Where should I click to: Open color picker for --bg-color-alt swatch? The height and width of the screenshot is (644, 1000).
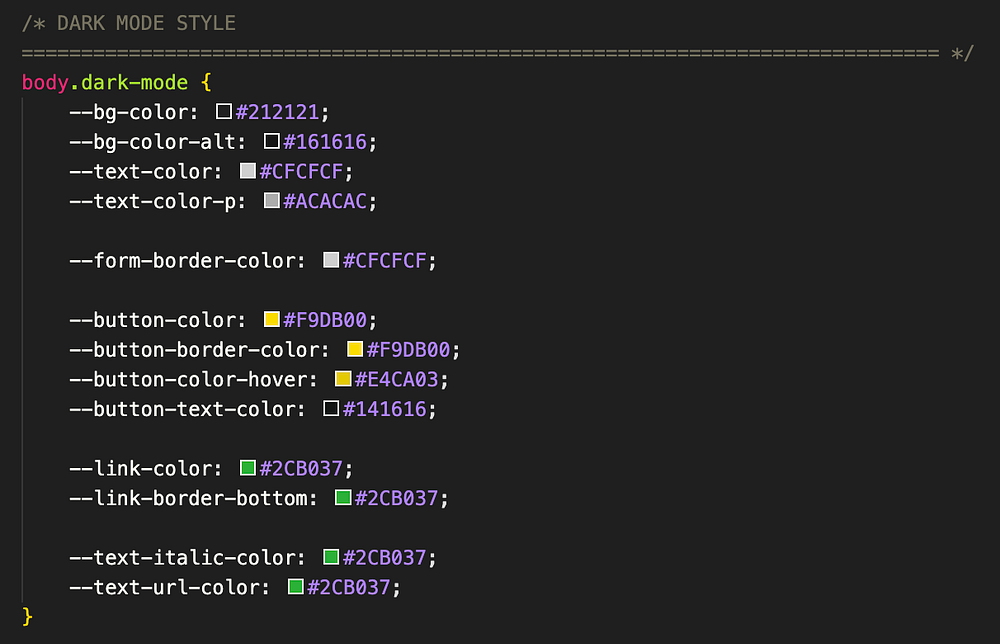point(272,142)
